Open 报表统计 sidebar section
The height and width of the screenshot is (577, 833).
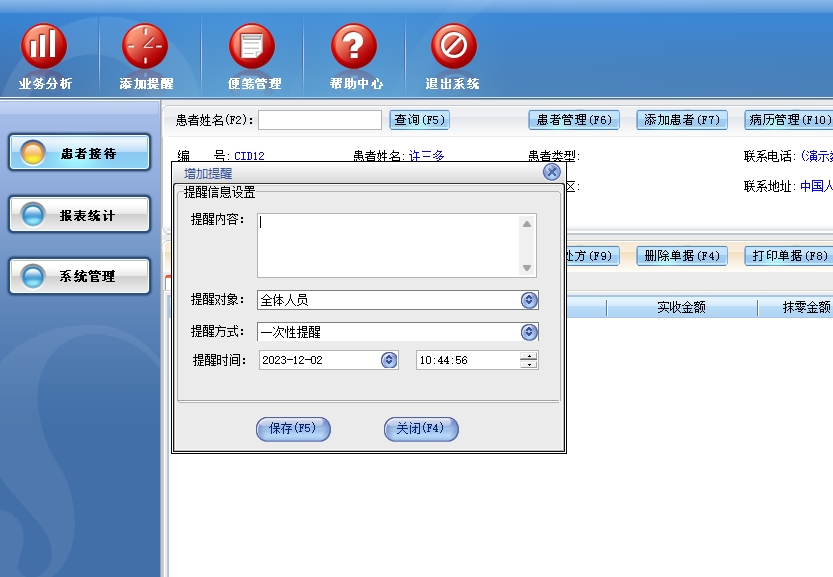pos(80,215)
